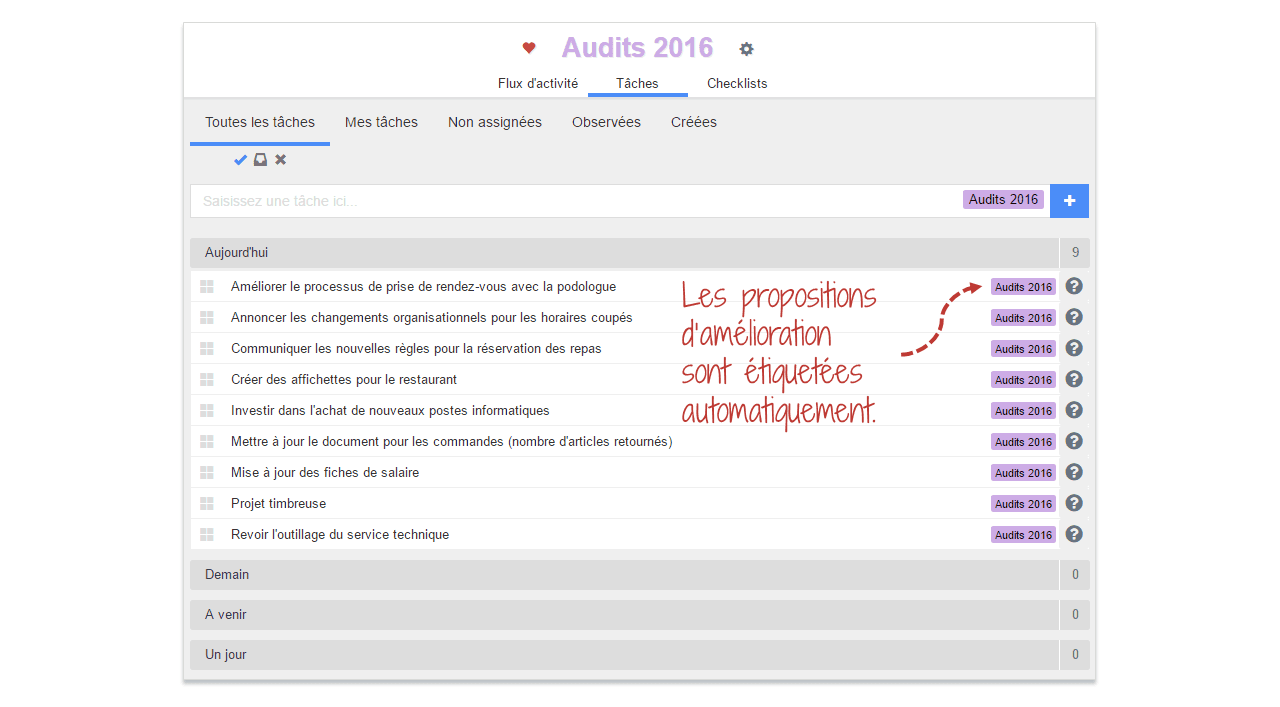Open the Observées tab
The height and width of the screenshot is (707, 1280).
click(606, 122)
